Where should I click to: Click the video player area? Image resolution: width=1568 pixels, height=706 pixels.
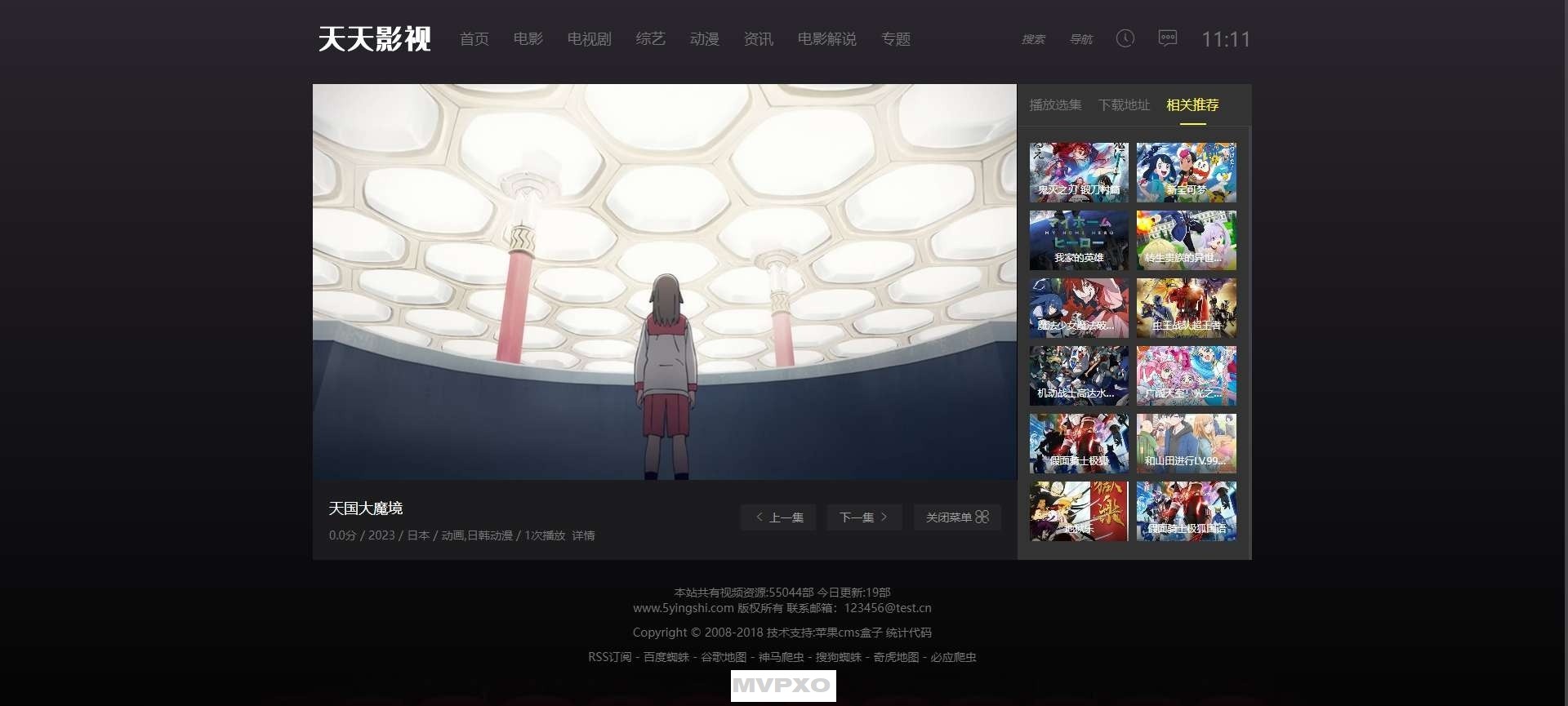pos(665,282)
